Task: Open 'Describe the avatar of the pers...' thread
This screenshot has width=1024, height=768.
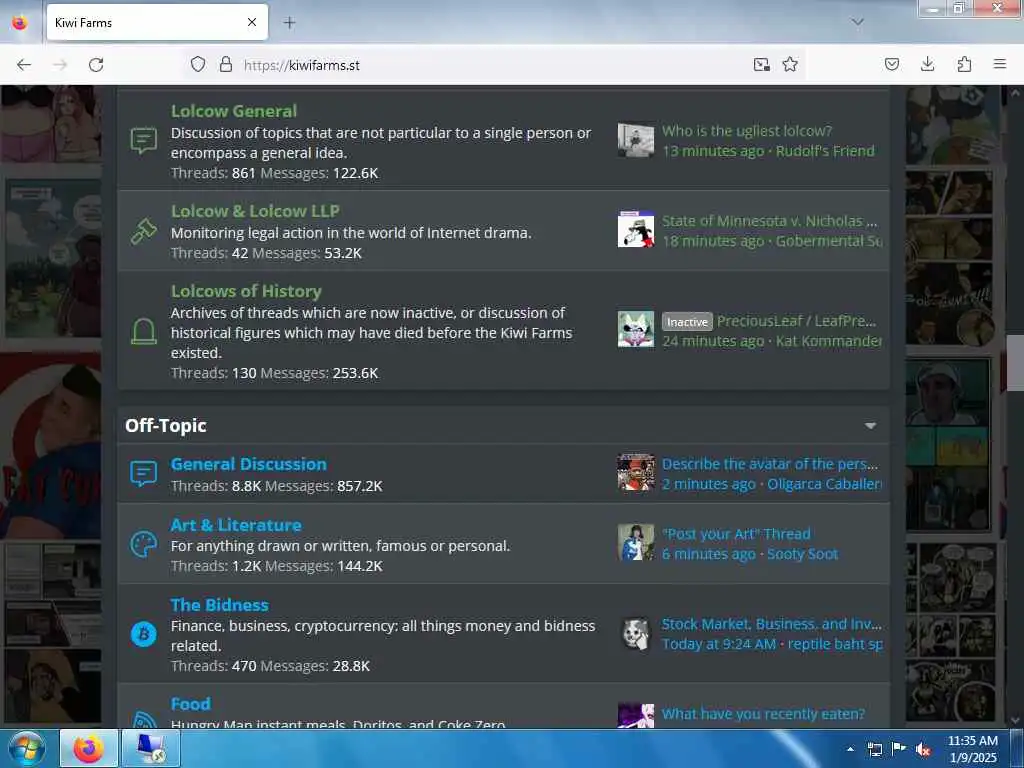Action: (770, 464)
